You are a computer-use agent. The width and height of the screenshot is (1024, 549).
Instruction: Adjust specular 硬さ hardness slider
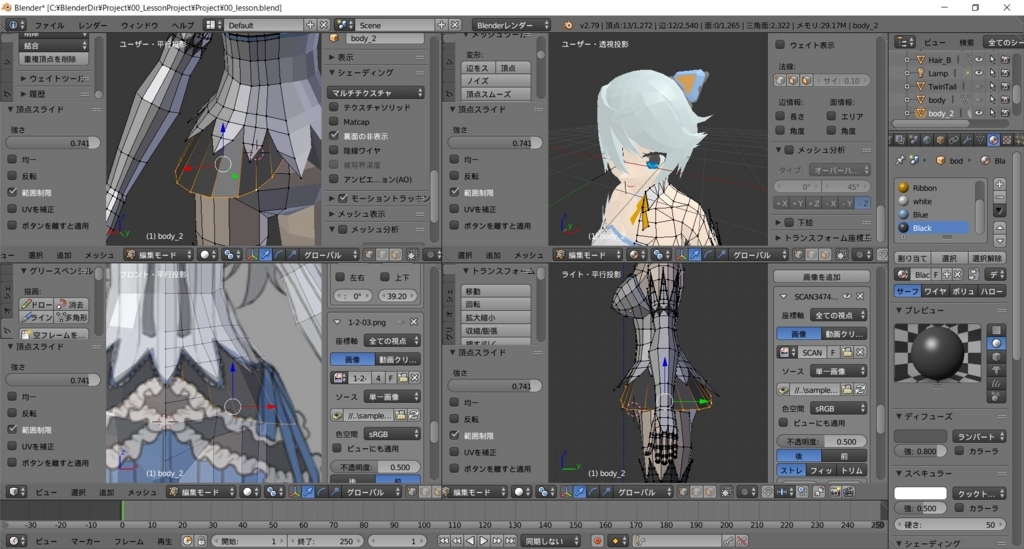point(950,525)
